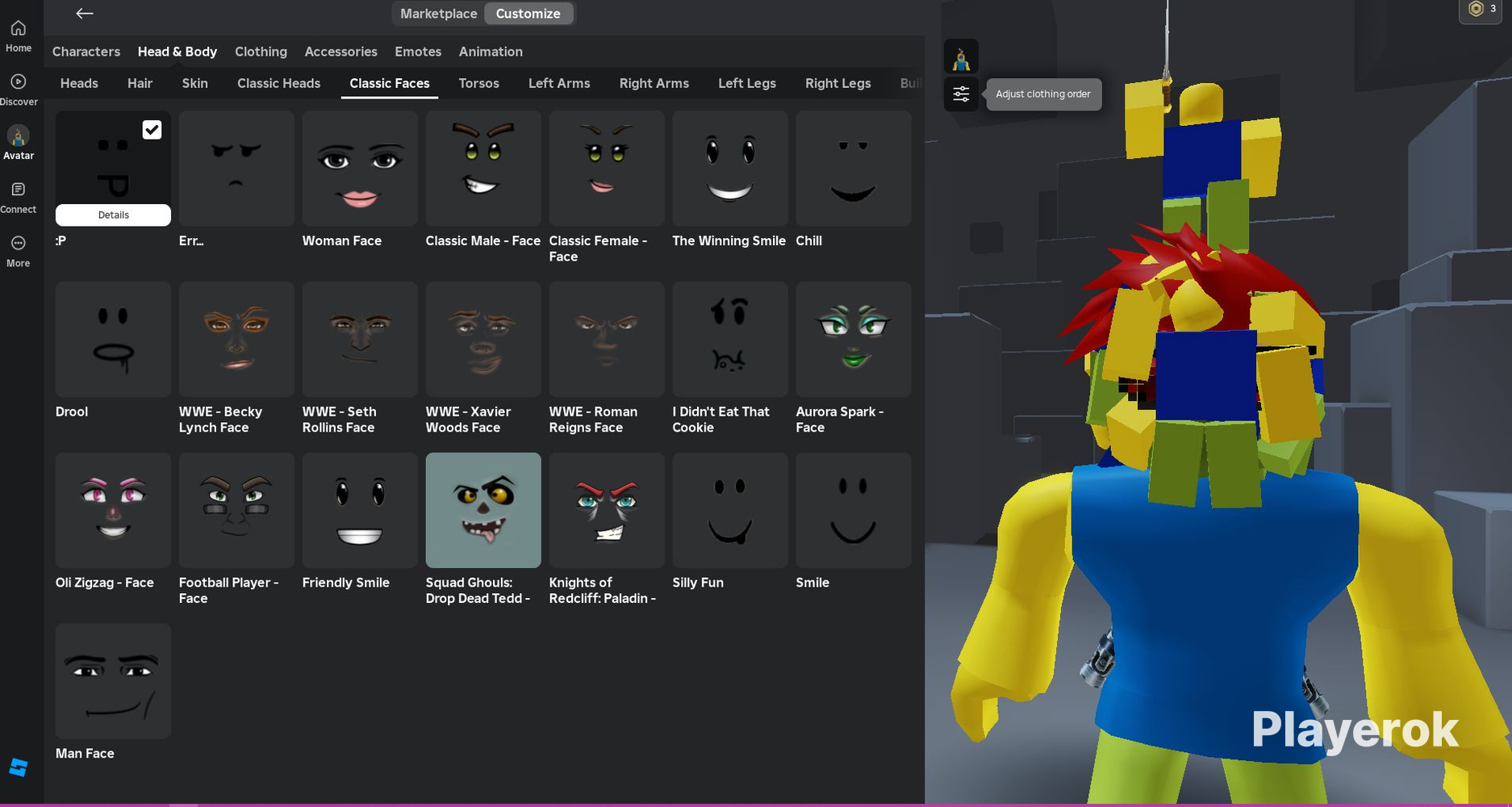Switch to the Left Arms tab
Image resolution: width=1512 pixels, height=807 pixels.
click(x=559, y=83)
